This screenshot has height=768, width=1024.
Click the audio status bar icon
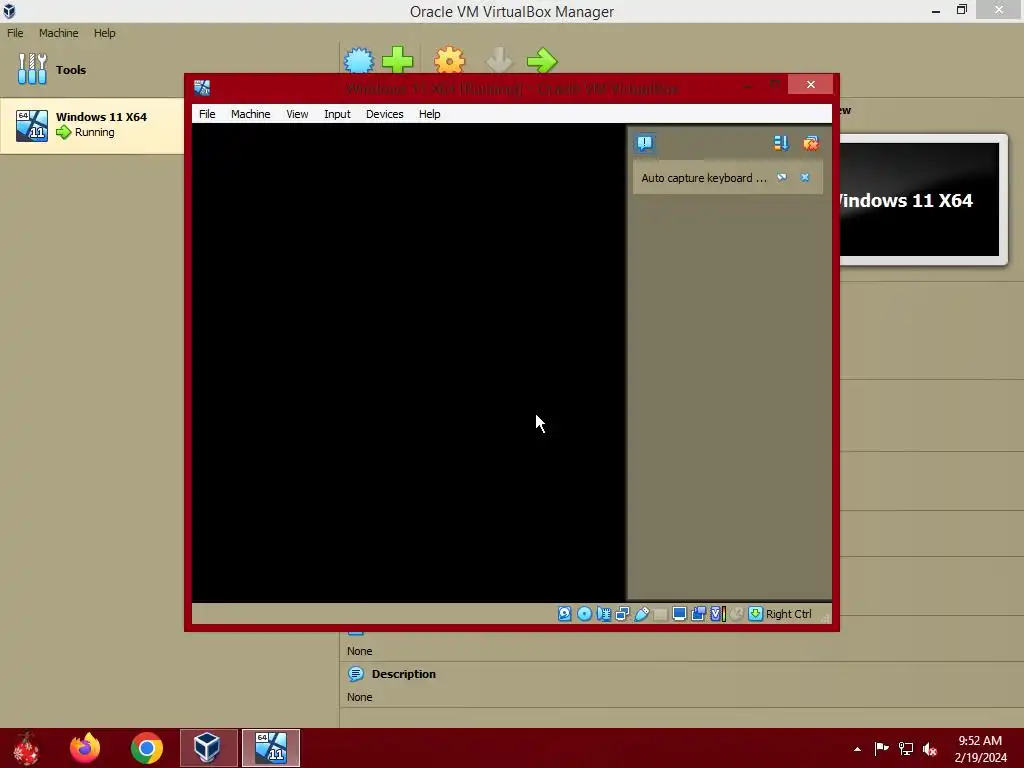pyautogui.click(x=603, y=614)
